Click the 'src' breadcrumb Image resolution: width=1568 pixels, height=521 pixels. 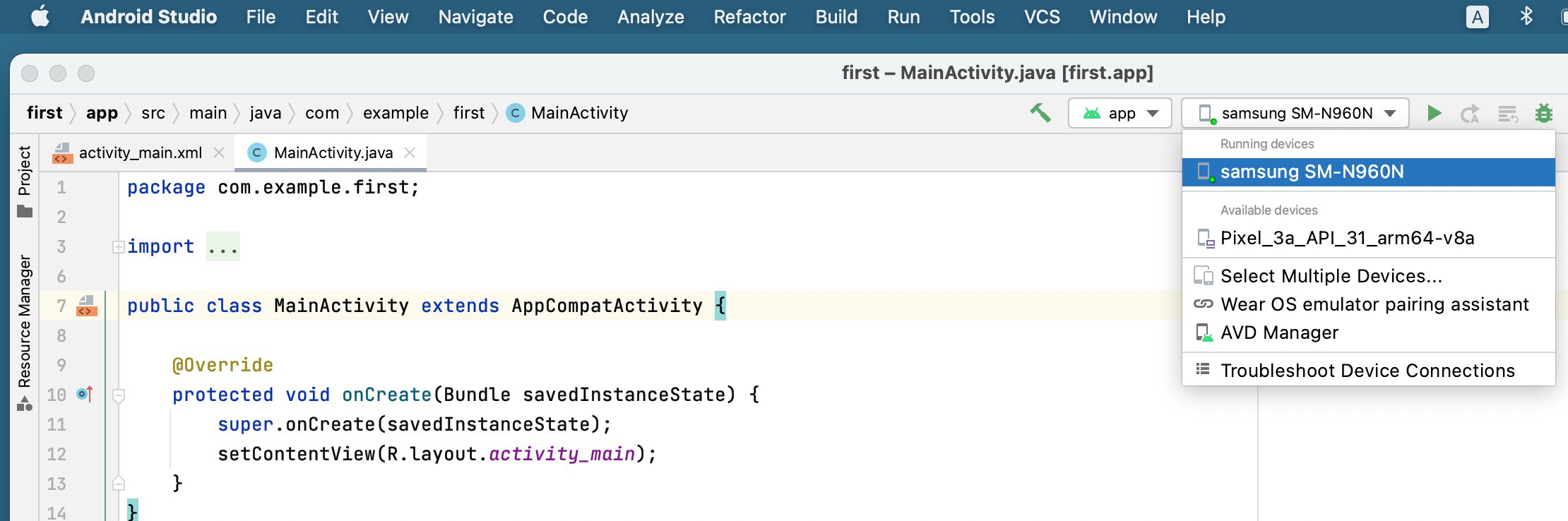pyautogui.click(x=153, y=113)
